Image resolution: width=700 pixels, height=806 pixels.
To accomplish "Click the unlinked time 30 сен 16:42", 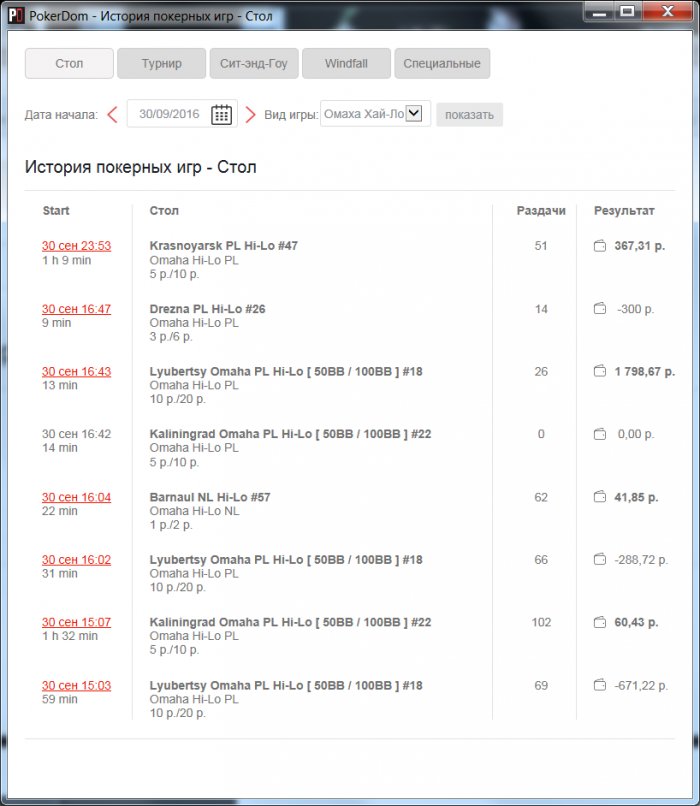I will 77,434.
